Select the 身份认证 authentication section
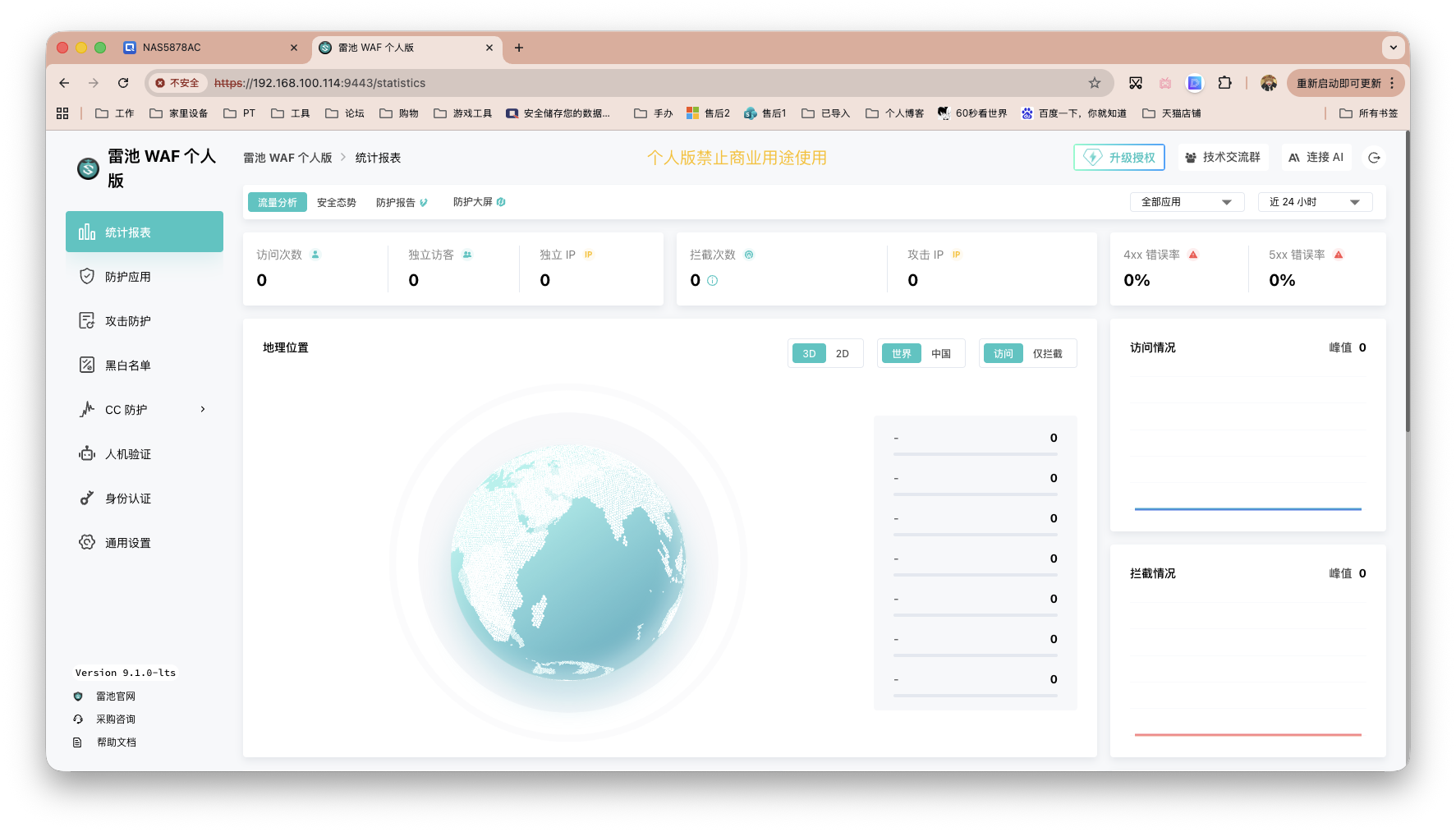The image size is (1456, 832). click(x=128, y=498)
